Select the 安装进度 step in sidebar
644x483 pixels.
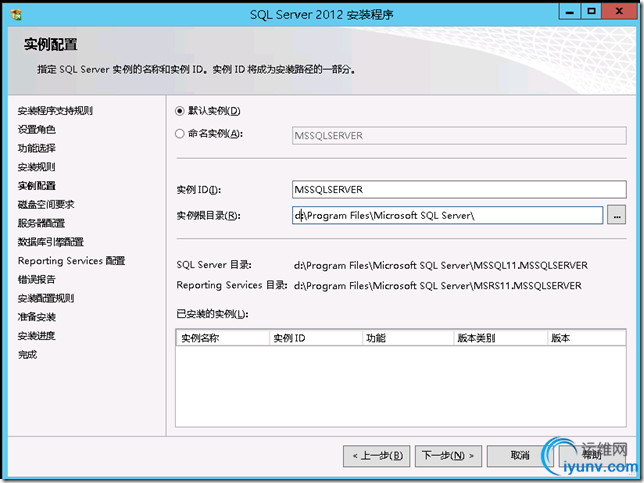pos(37,336)
